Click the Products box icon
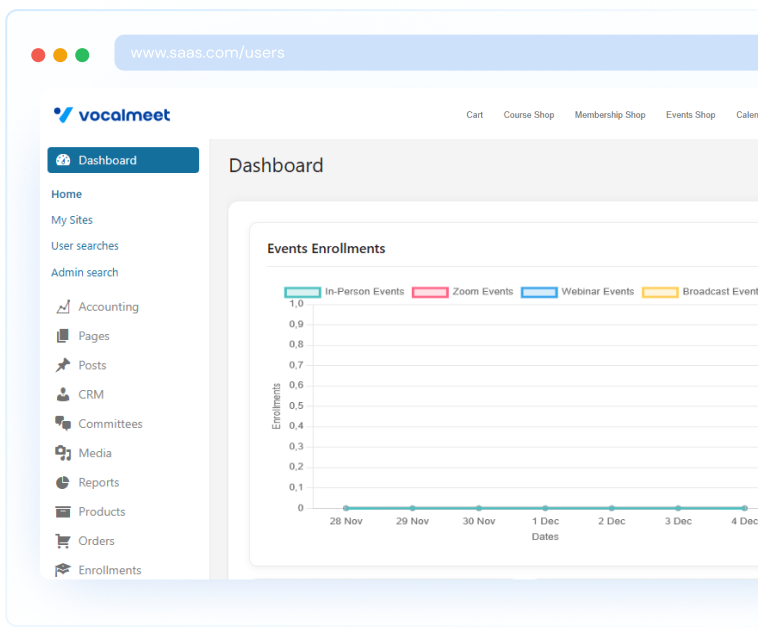The height and width of the screenshot is (627, 758). point(63,512)
